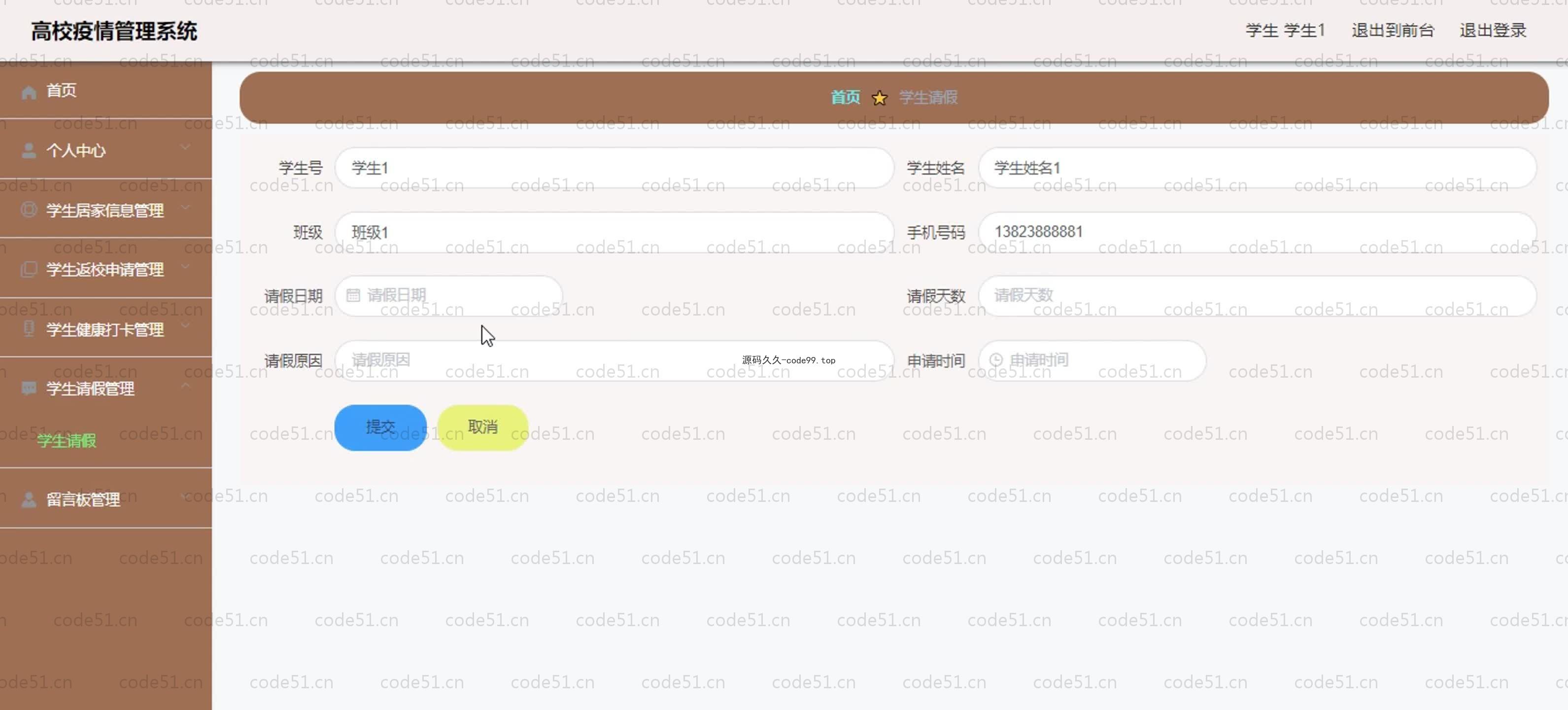
Task: Click the icon beside 学生健康打卡管理
Action: click(x=29, y=329)
